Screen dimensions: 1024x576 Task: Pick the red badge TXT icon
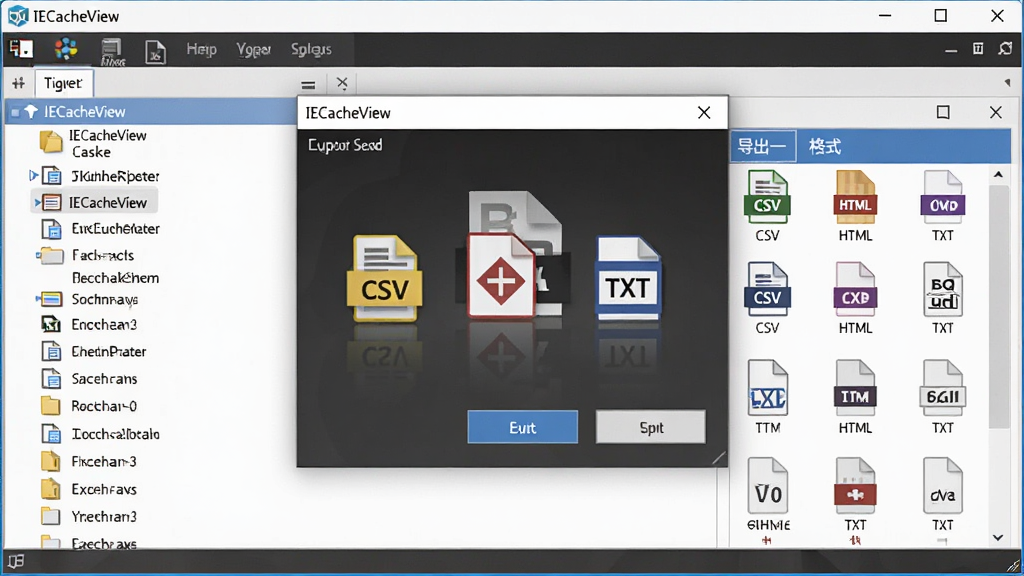click(x=855, y=486)
